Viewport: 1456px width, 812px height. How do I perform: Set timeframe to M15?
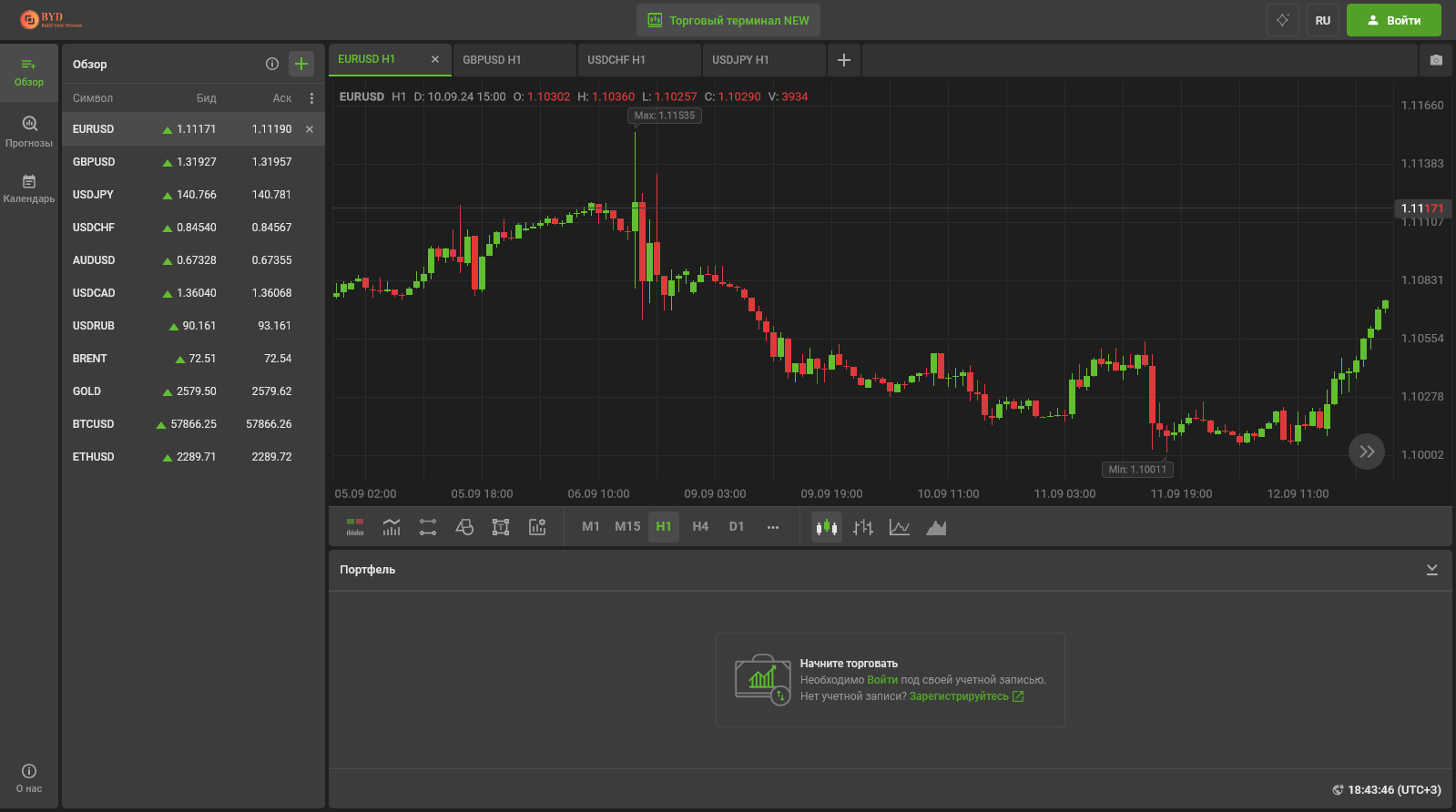[627, 526]
